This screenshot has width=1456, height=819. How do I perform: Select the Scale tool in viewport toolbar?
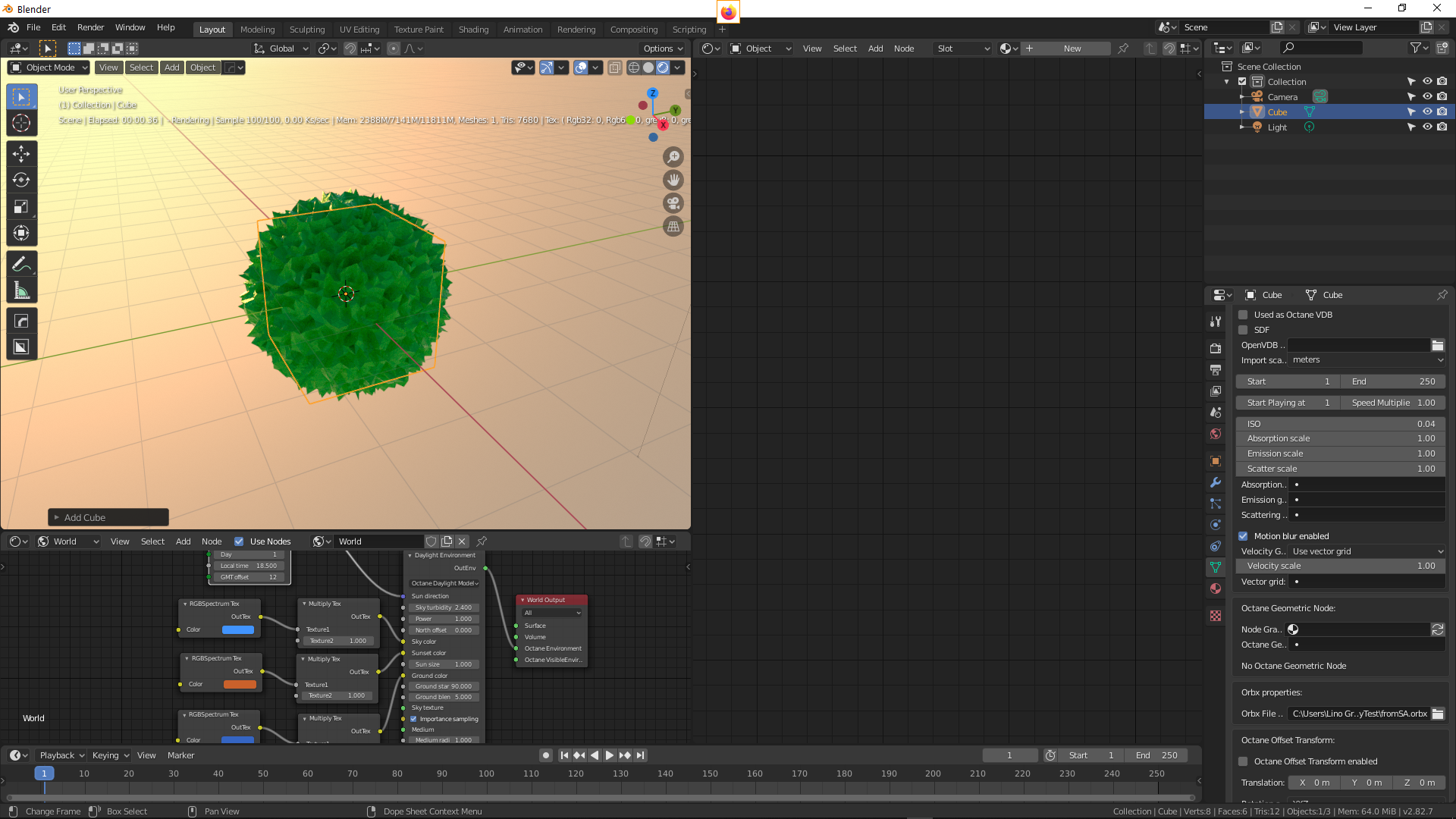click(x=21, y=206)
